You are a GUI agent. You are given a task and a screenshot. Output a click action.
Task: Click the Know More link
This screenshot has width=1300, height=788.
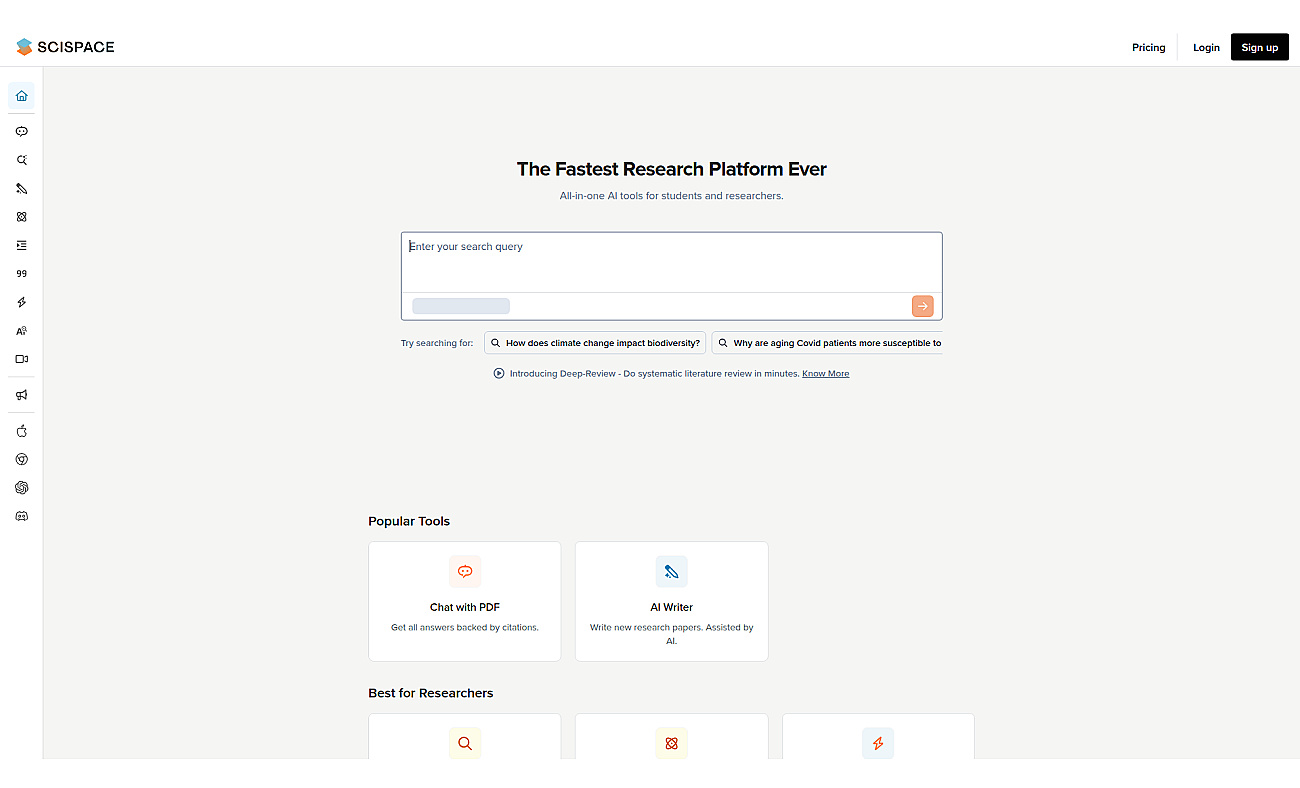(x=826, y=373)
